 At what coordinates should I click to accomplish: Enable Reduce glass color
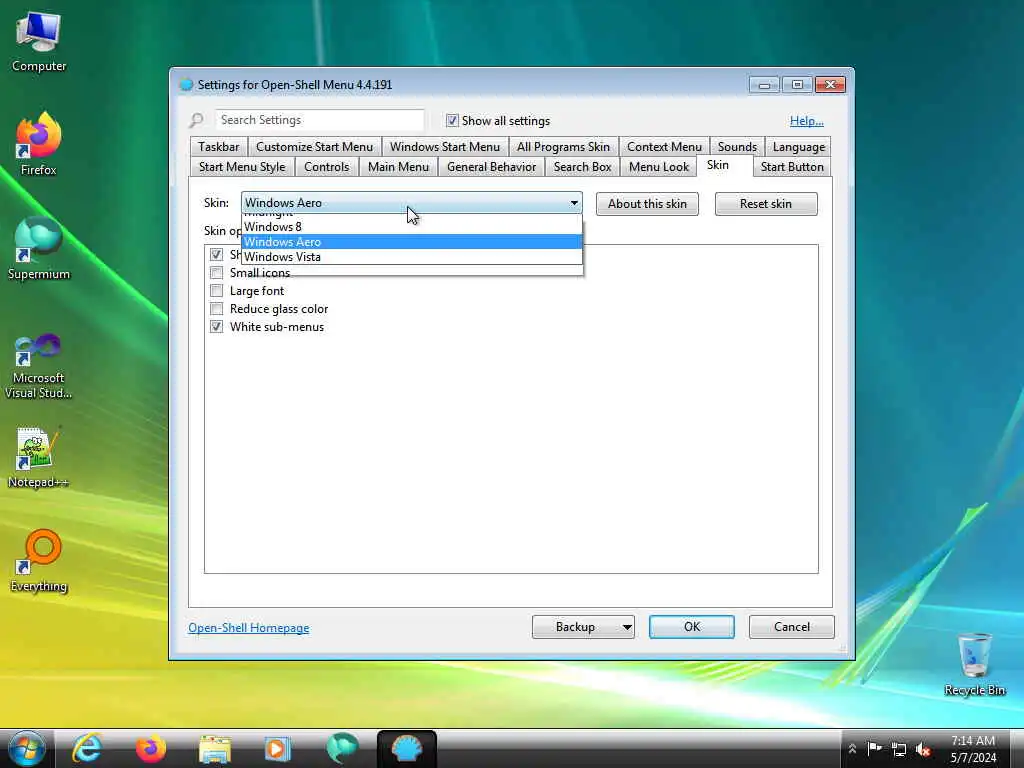[216, 308]
